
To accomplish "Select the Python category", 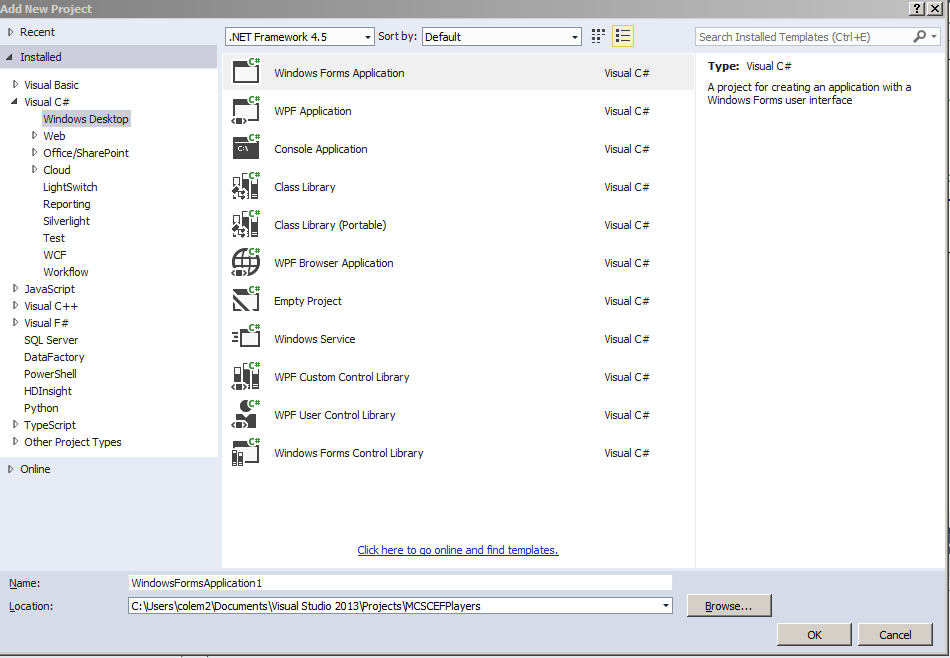I will click(41, 408).
